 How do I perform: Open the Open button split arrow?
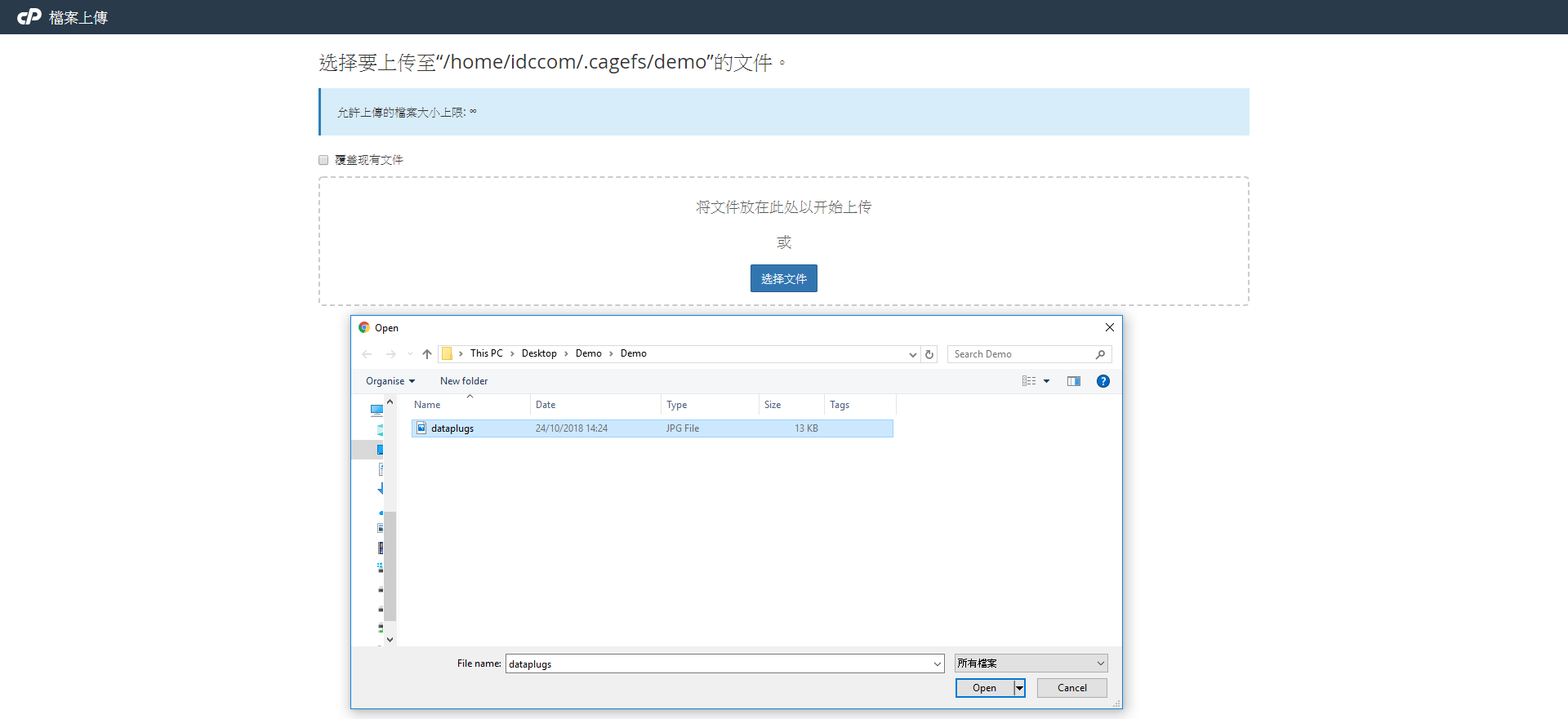1019,688
